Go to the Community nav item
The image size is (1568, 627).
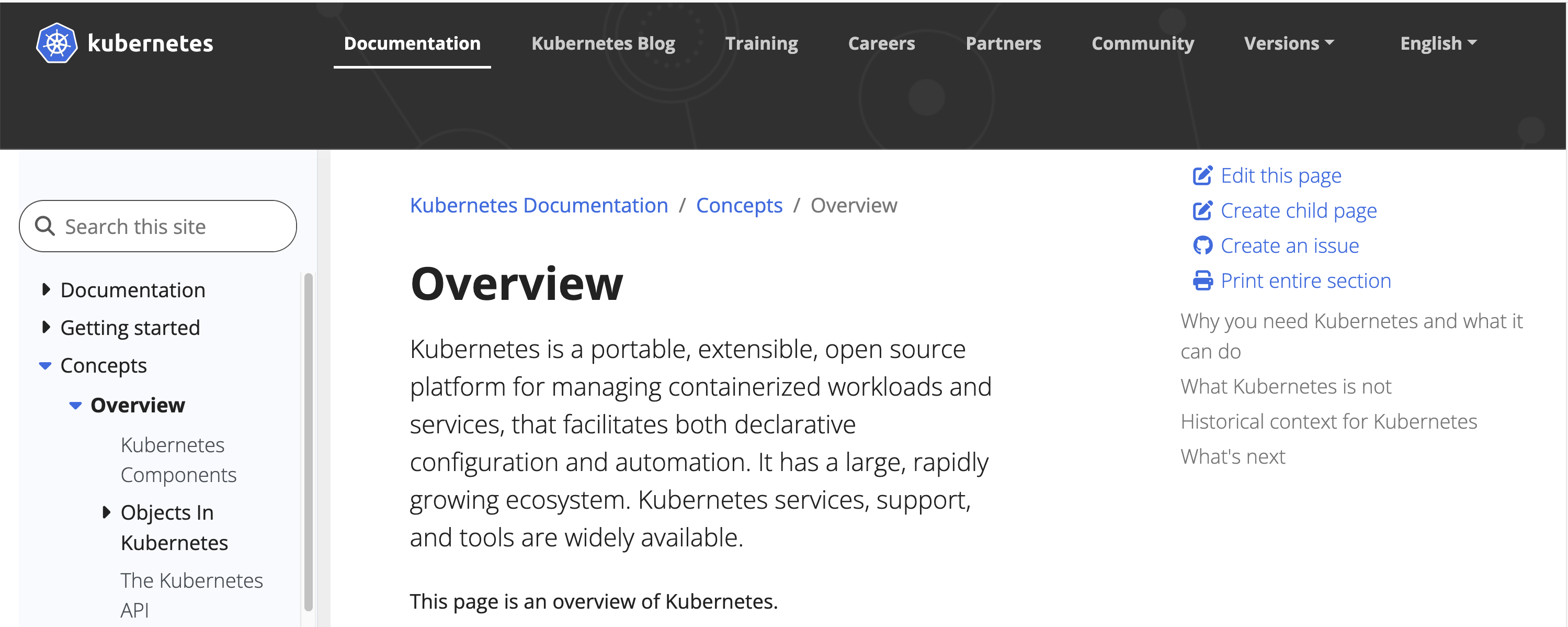point(1142,43)
